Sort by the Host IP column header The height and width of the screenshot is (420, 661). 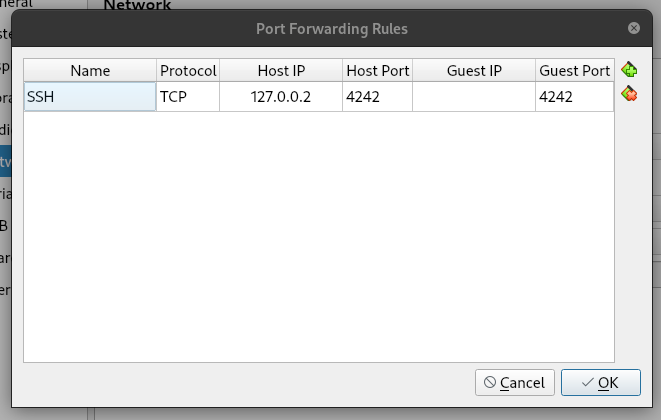point(281,70)
